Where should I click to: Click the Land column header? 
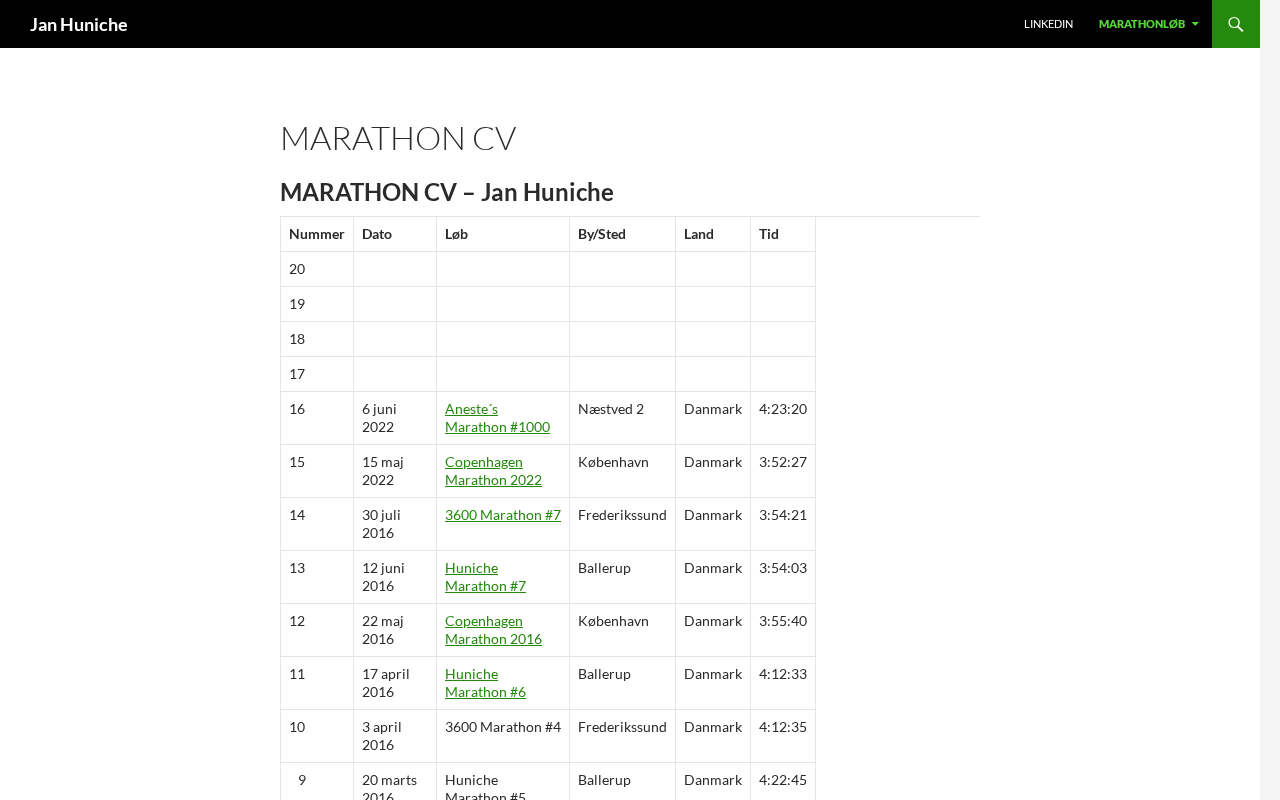(x=699, y=234)
